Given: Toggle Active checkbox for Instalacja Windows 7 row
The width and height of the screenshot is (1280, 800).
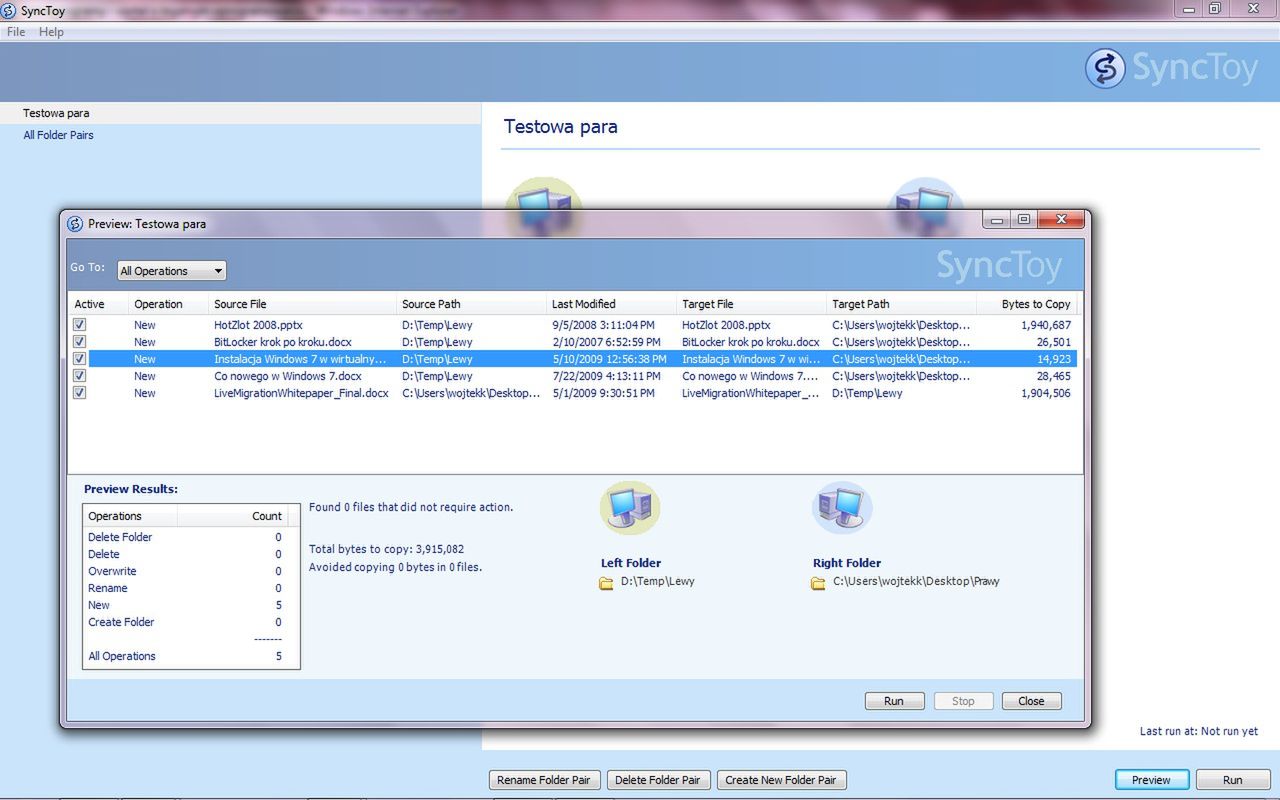Looking at the screenshot, I should coord(79,359).
